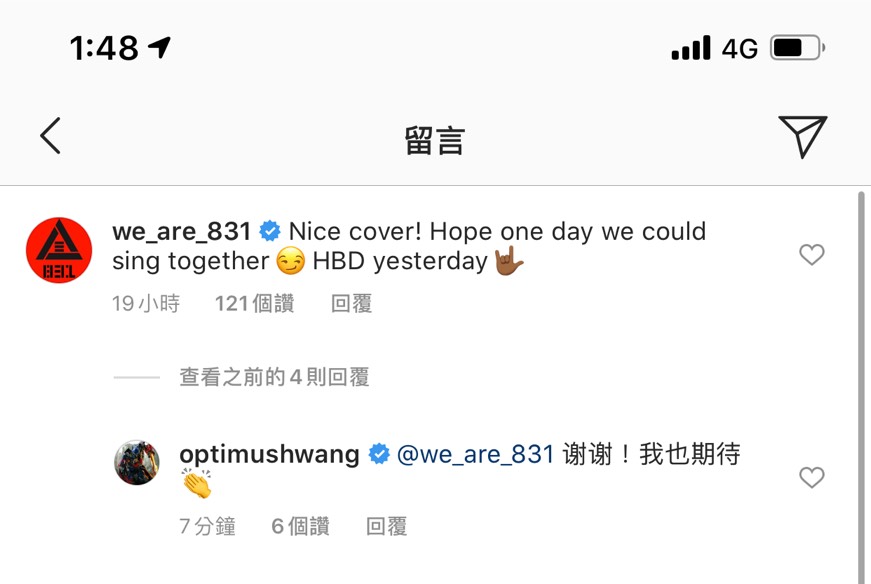This screenshot has width=871, height=584.
Task: Open the @we_are_831 mention link
Action: tap(475, 455)
